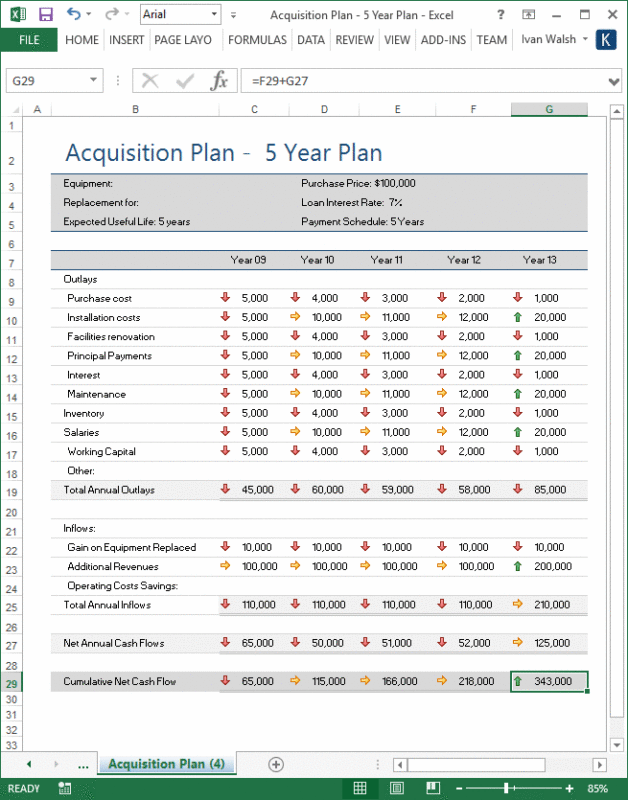
Task: Toggle Page Layout view
Action: (x=397, y=787)
